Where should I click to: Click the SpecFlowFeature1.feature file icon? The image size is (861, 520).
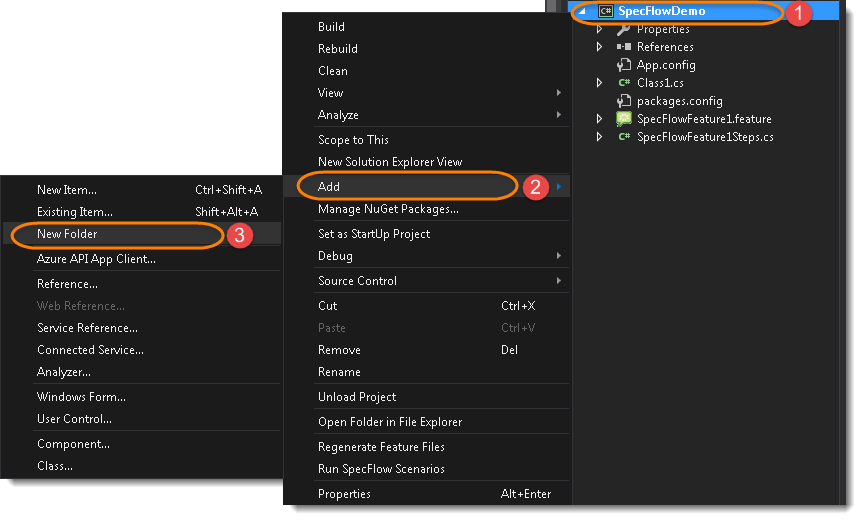click(x=624, y=119)
